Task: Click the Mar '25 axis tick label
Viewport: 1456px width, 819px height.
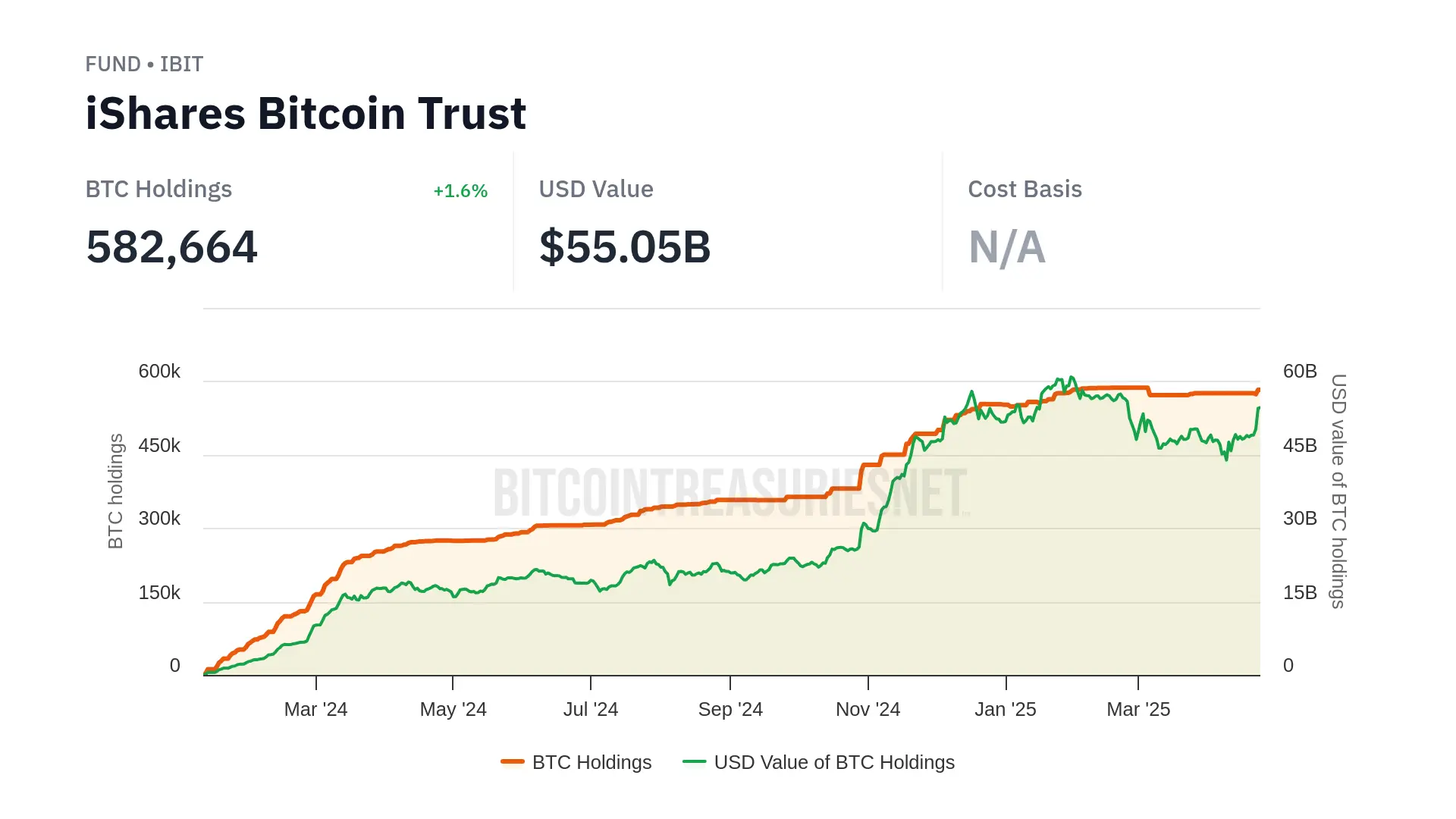Action: [x=1138, y=710]
